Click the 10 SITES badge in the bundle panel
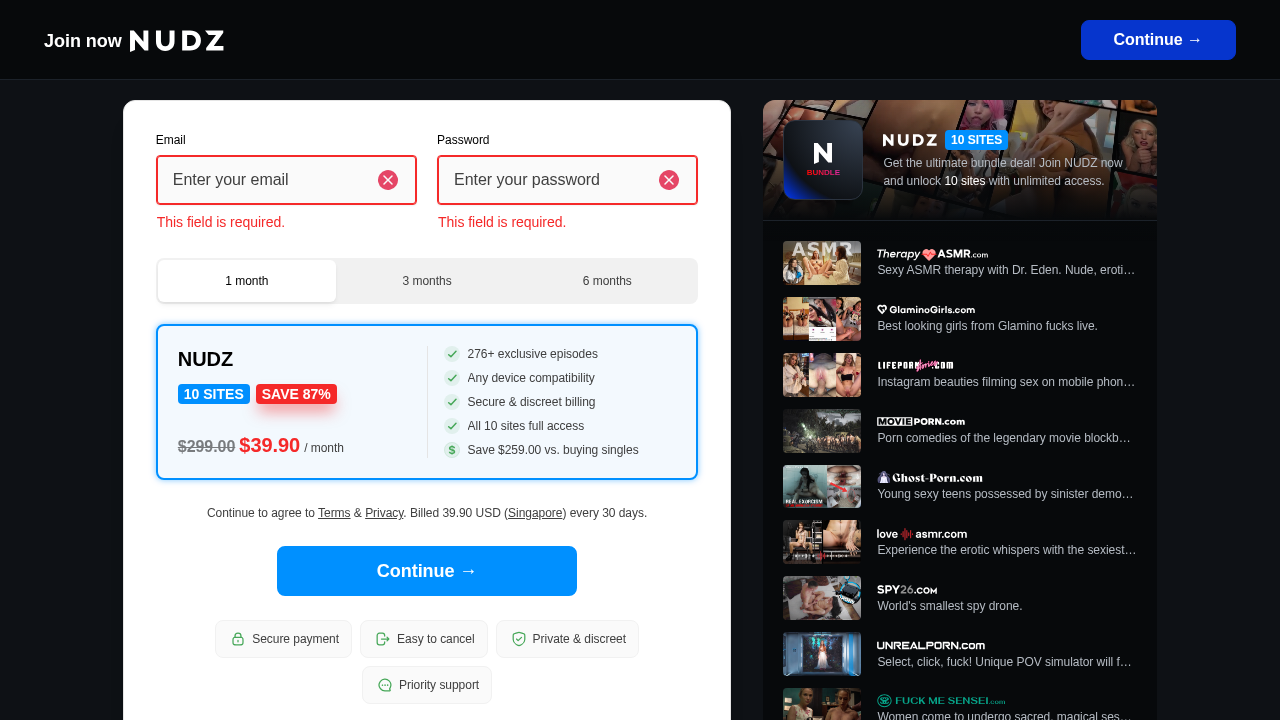The height and width of the screenshot is (720, 1280). pyautogui.click(x=976, y=140)
